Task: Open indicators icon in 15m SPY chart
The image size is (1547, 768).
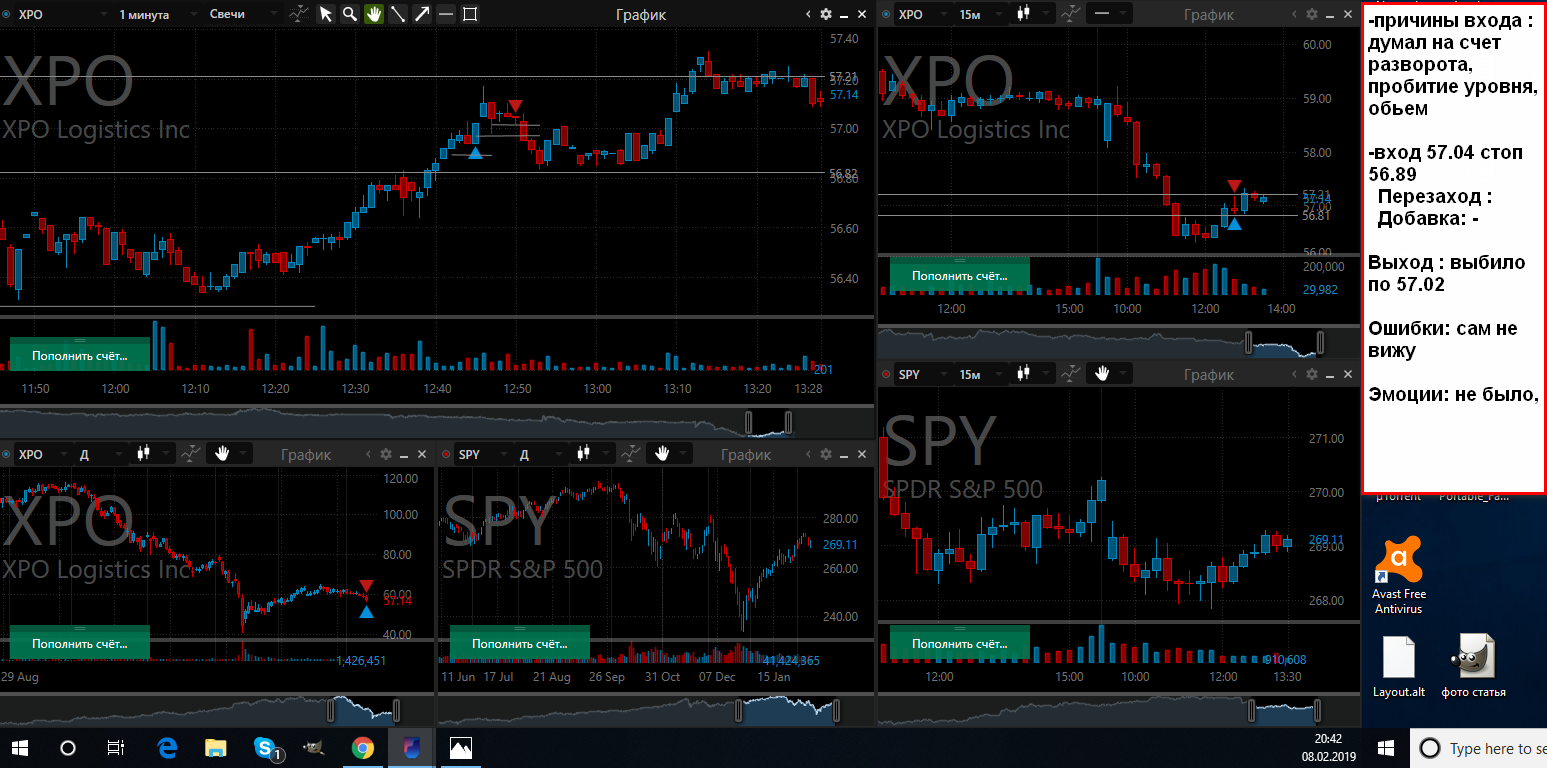Action: tap(1071, 374)
